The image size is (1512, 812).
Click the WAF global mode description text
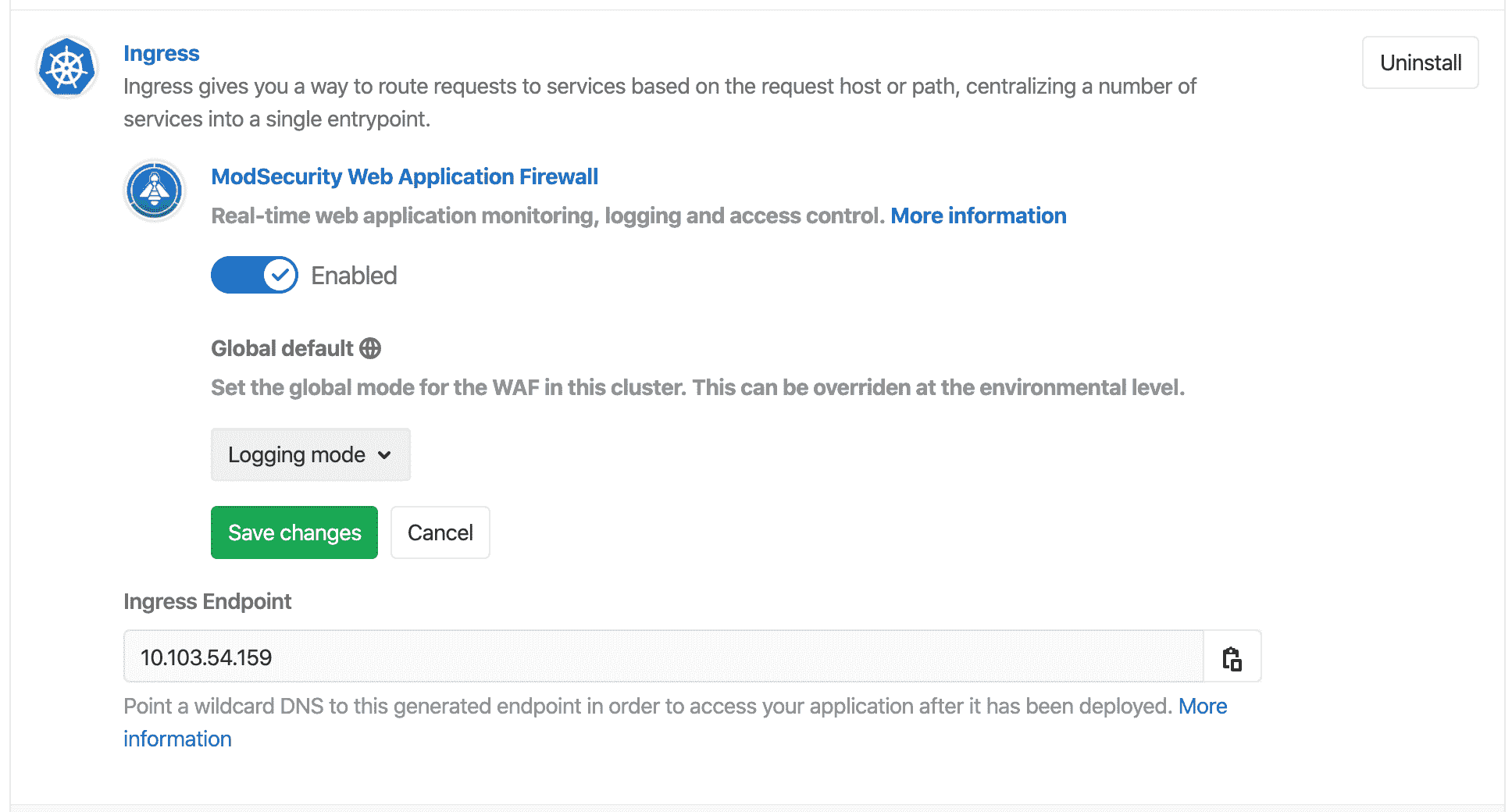[x=697, y=387]
